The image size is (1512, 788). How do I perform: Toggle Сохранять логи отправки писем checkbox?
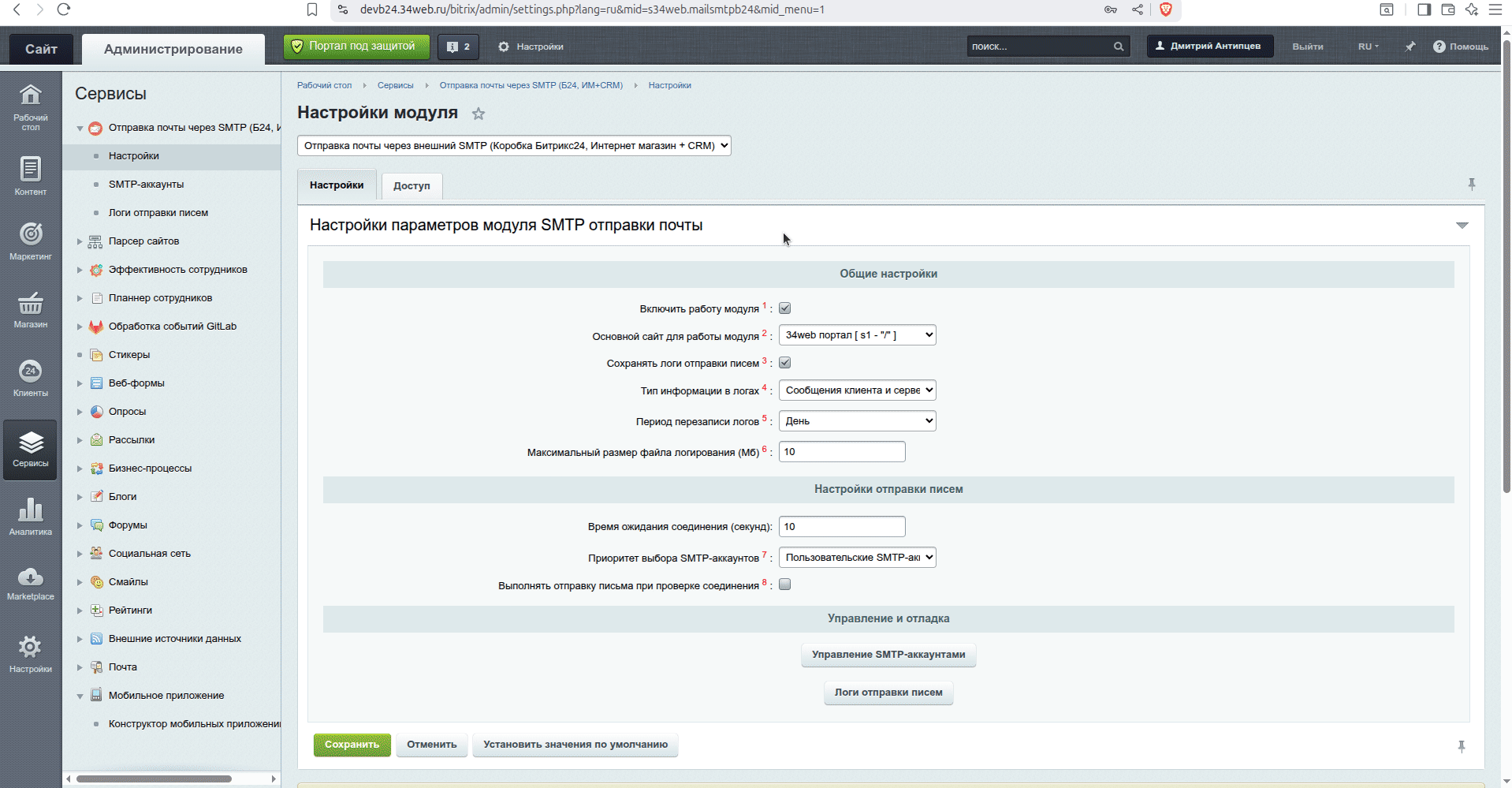784,363
